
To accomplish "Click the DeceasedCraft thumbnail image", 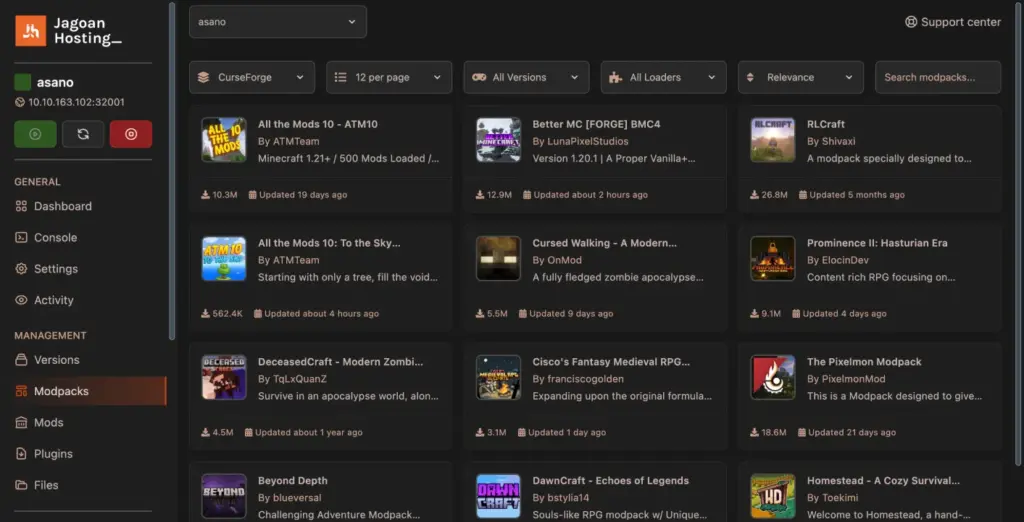I will click(x=224, y=378).
